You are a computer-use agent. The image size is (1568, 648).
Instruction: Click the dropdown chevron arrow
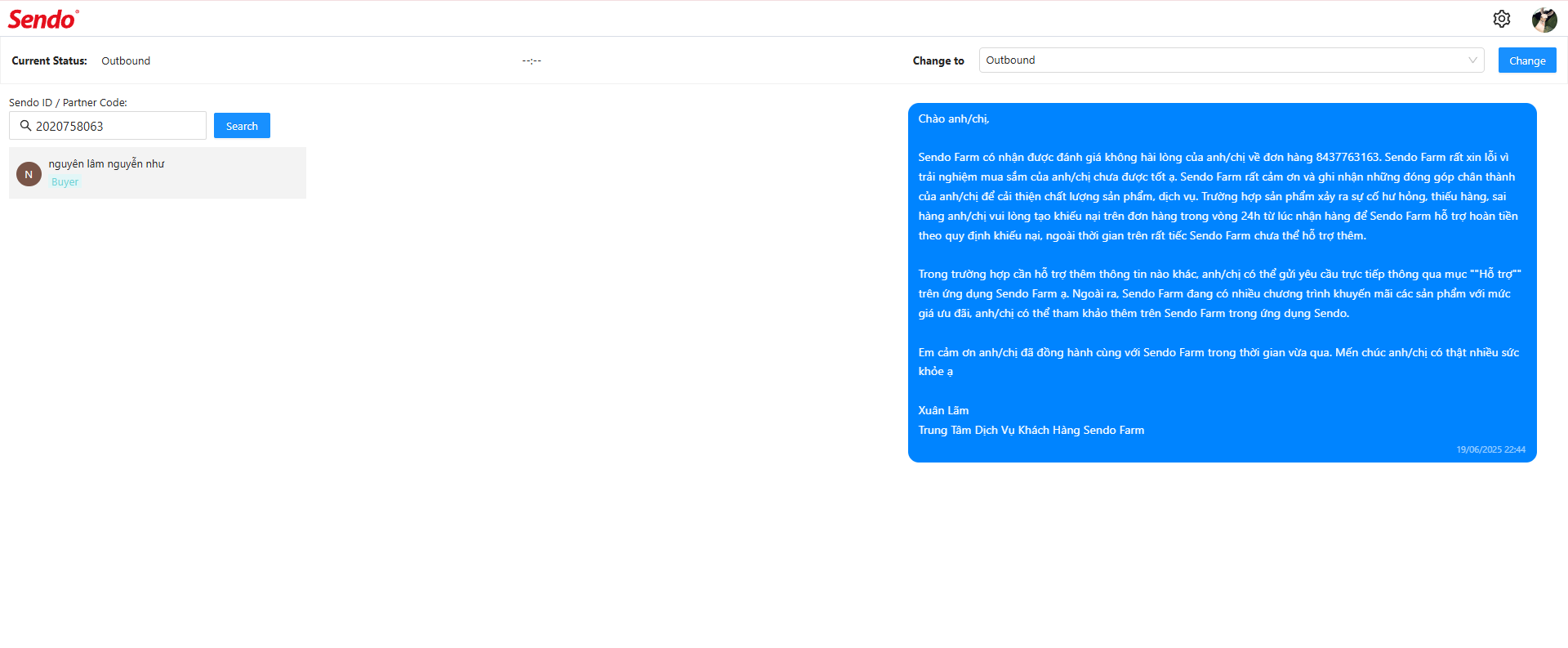tap(1472, 60)
